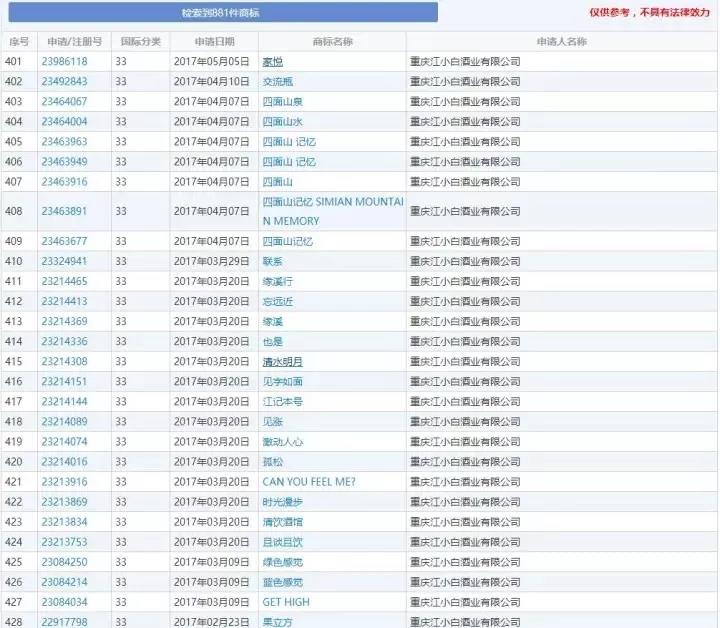Open registration number 23324941 link
This screenshot has width=720, height=628.
pos(64,262)
